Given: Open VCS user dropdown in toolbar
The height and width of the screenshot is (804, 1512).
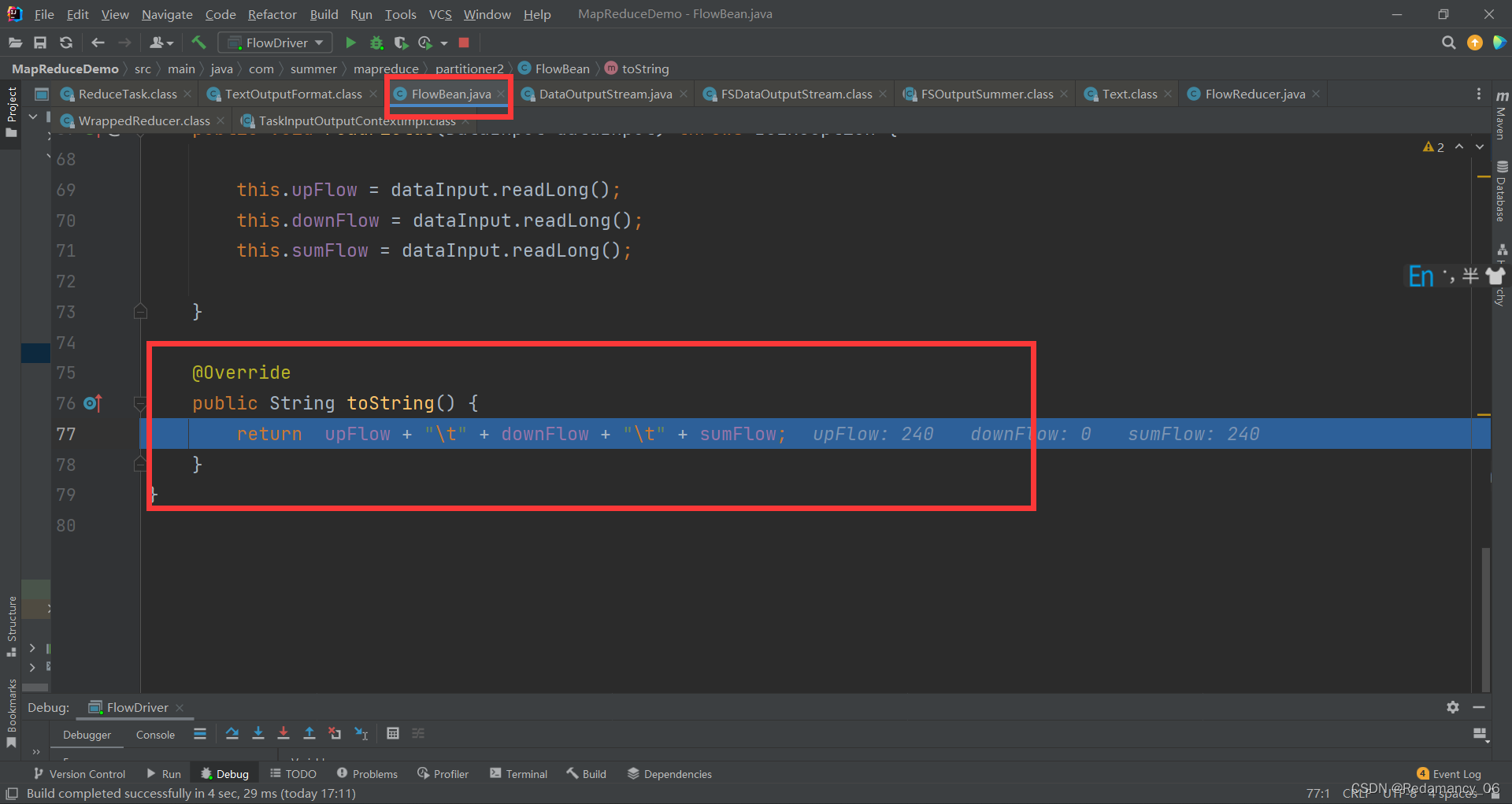Looking at the screenshot, I should (161, 43).
